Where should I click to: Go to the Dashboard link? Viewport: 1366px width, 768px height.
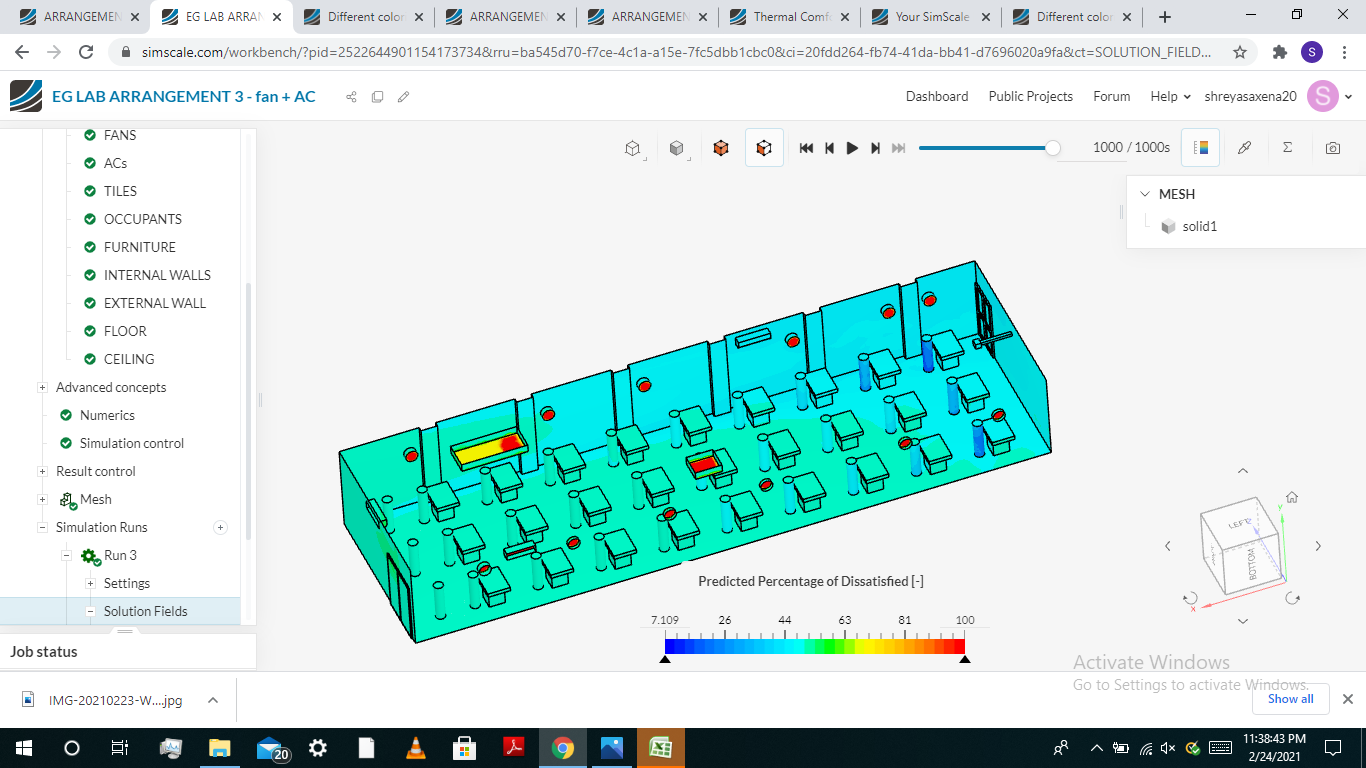pos(936,97)
